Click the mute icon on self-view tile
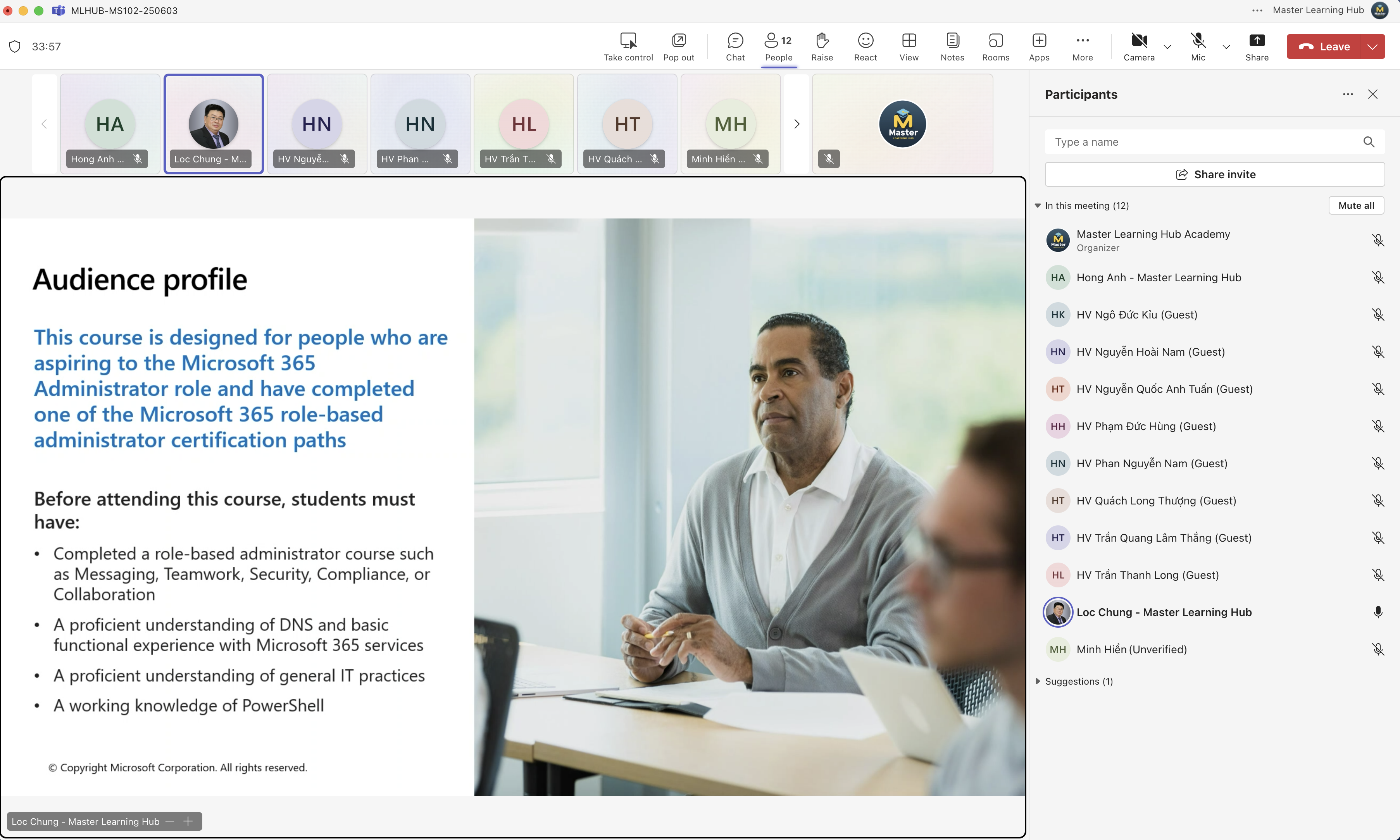Screen dimensions: 1400x840 (x=829, y=159)
